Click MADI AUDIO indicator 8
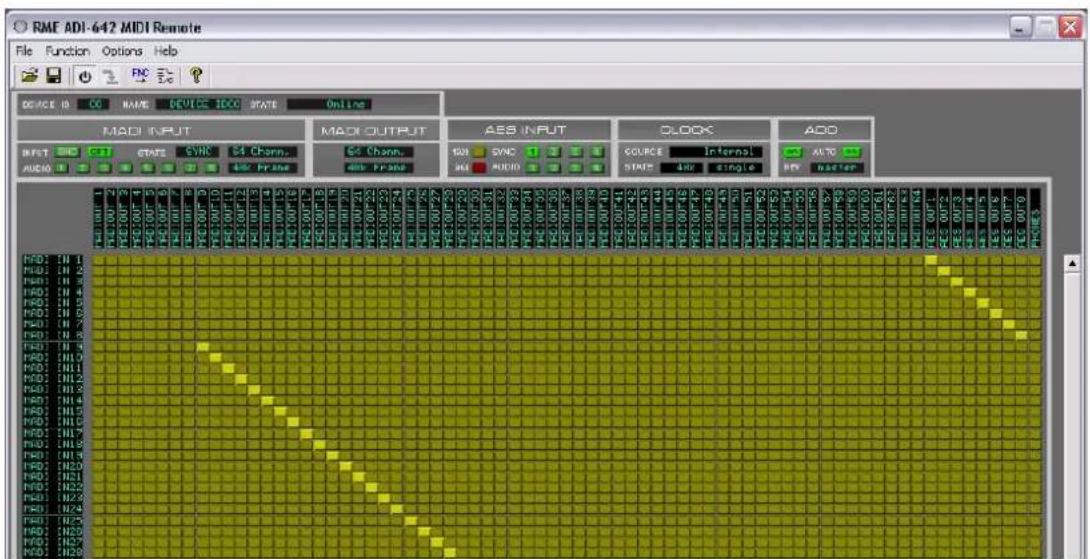 coord(211,168)
